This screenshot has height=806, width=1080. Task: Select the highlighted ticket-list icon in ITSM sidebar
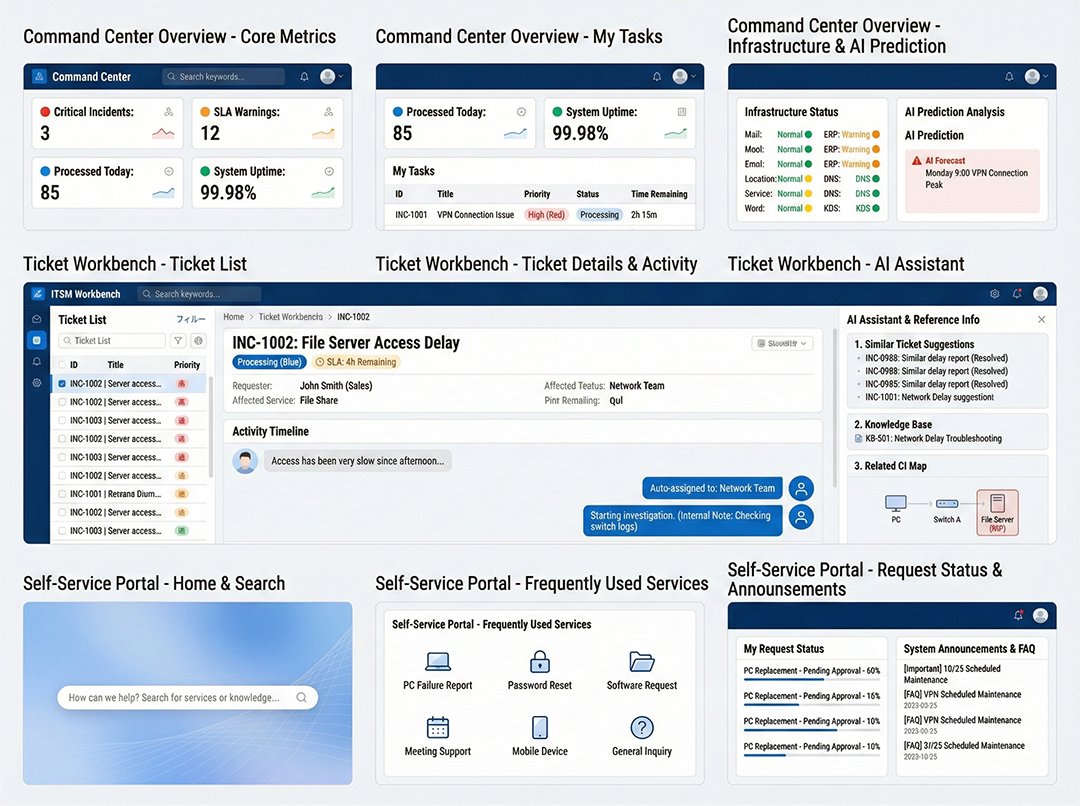coord(37,340)
